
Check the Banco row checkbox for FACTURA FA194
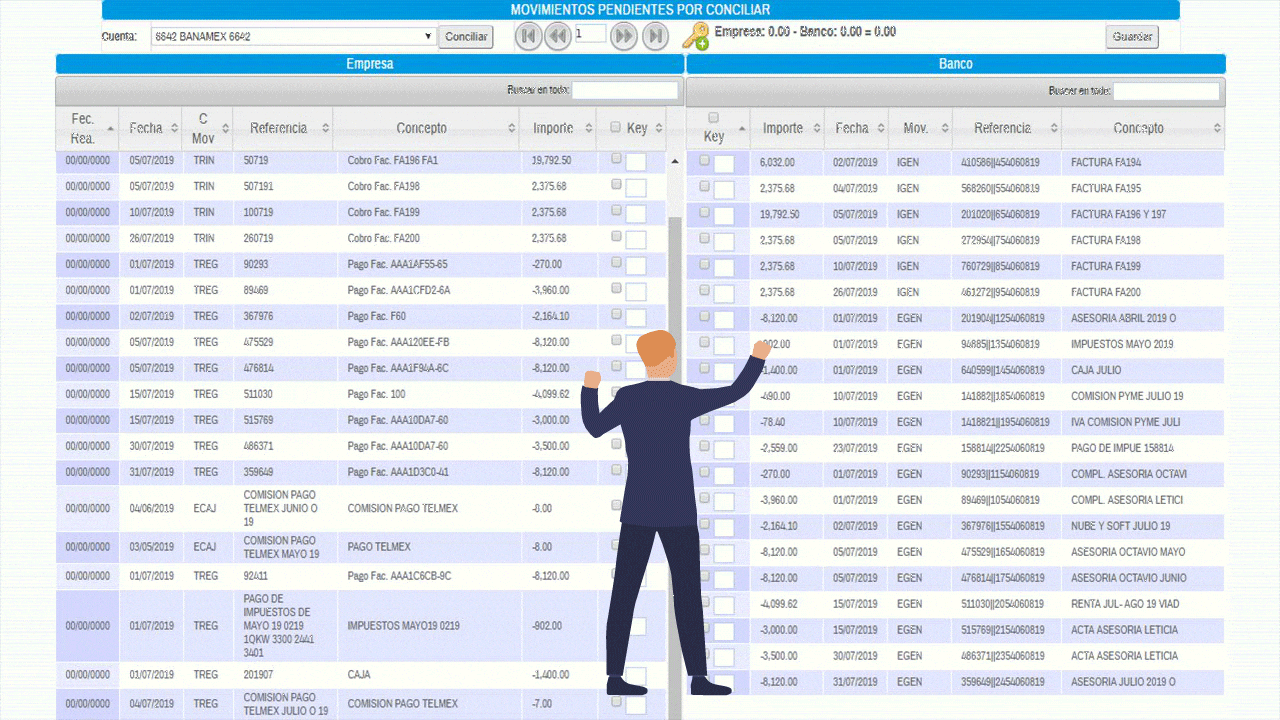click(x=705, y=160)
